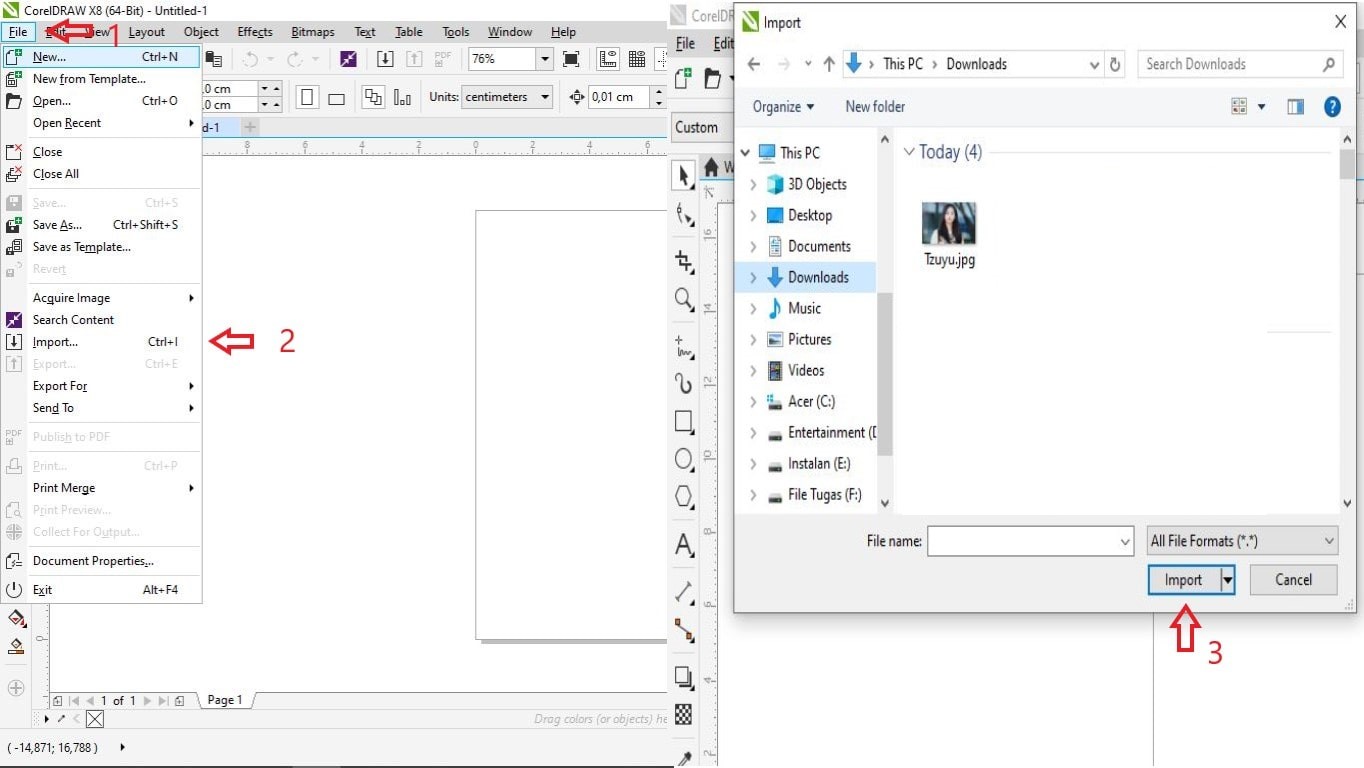Image resolution: width=1364 pixels, height=768 pixels.
Task: Select the Rectangle tool
Action: pyautogui.click(x=684, y=421)
